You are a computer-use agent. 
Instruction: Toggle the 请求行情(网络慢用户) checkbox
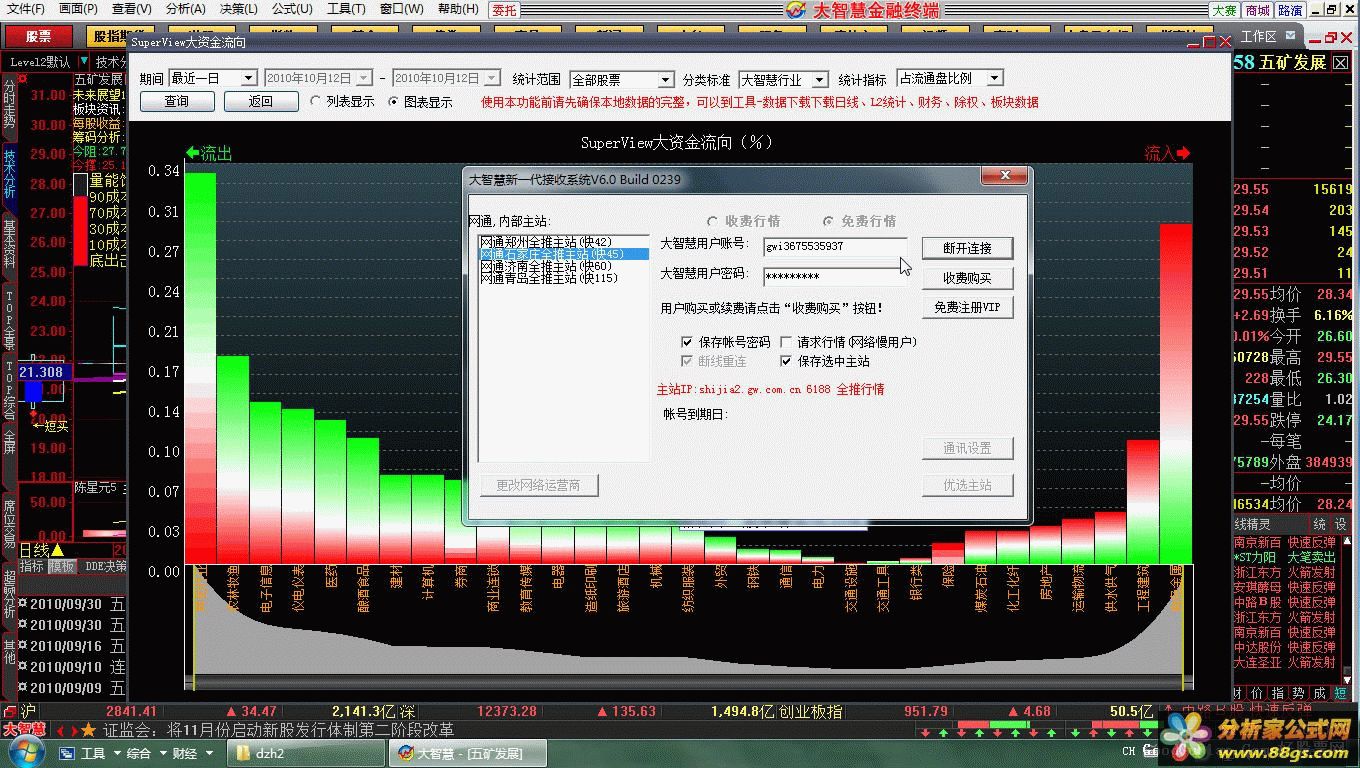click(786, 342)
